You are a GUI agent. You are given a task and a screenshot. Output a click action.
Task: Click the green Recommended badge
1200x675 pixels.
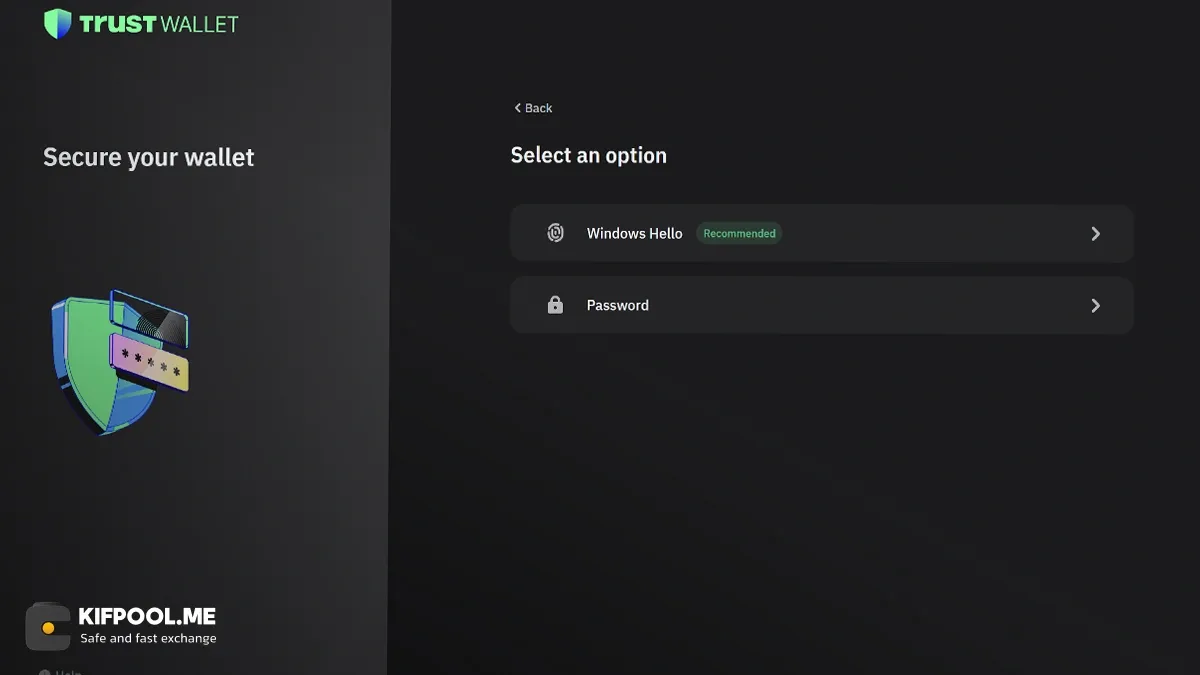pyautogui.click(x=739, y=233)
